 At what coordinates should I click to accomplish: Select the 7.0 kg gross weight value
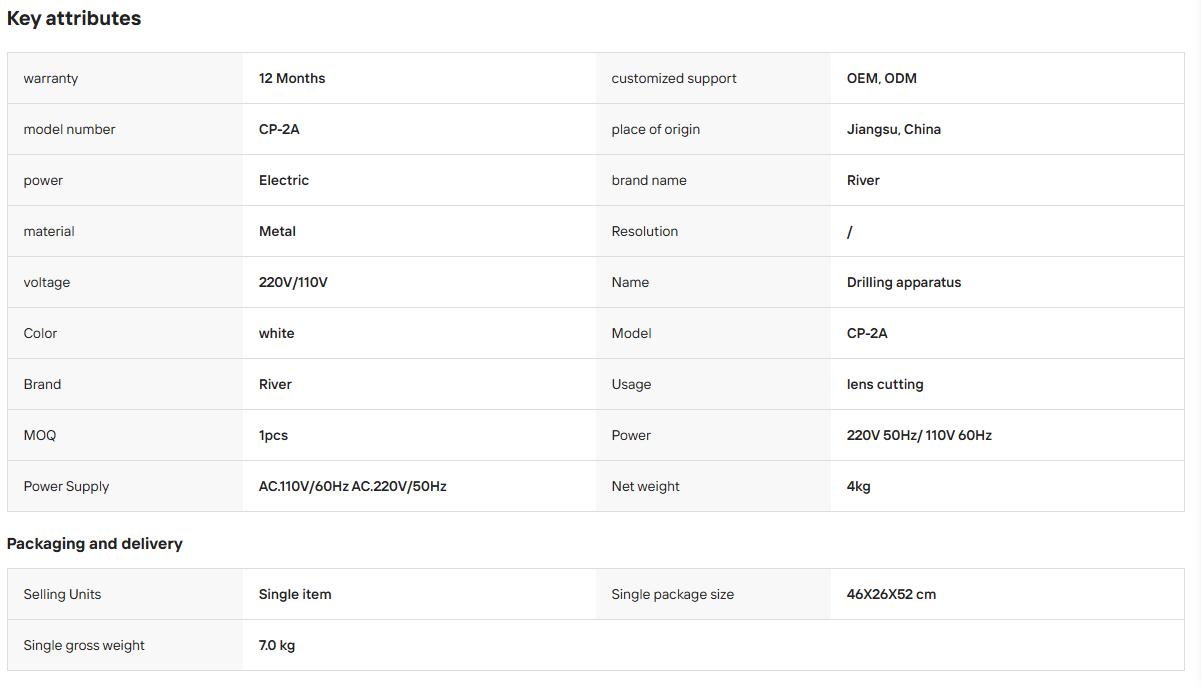tap(277, 645)
